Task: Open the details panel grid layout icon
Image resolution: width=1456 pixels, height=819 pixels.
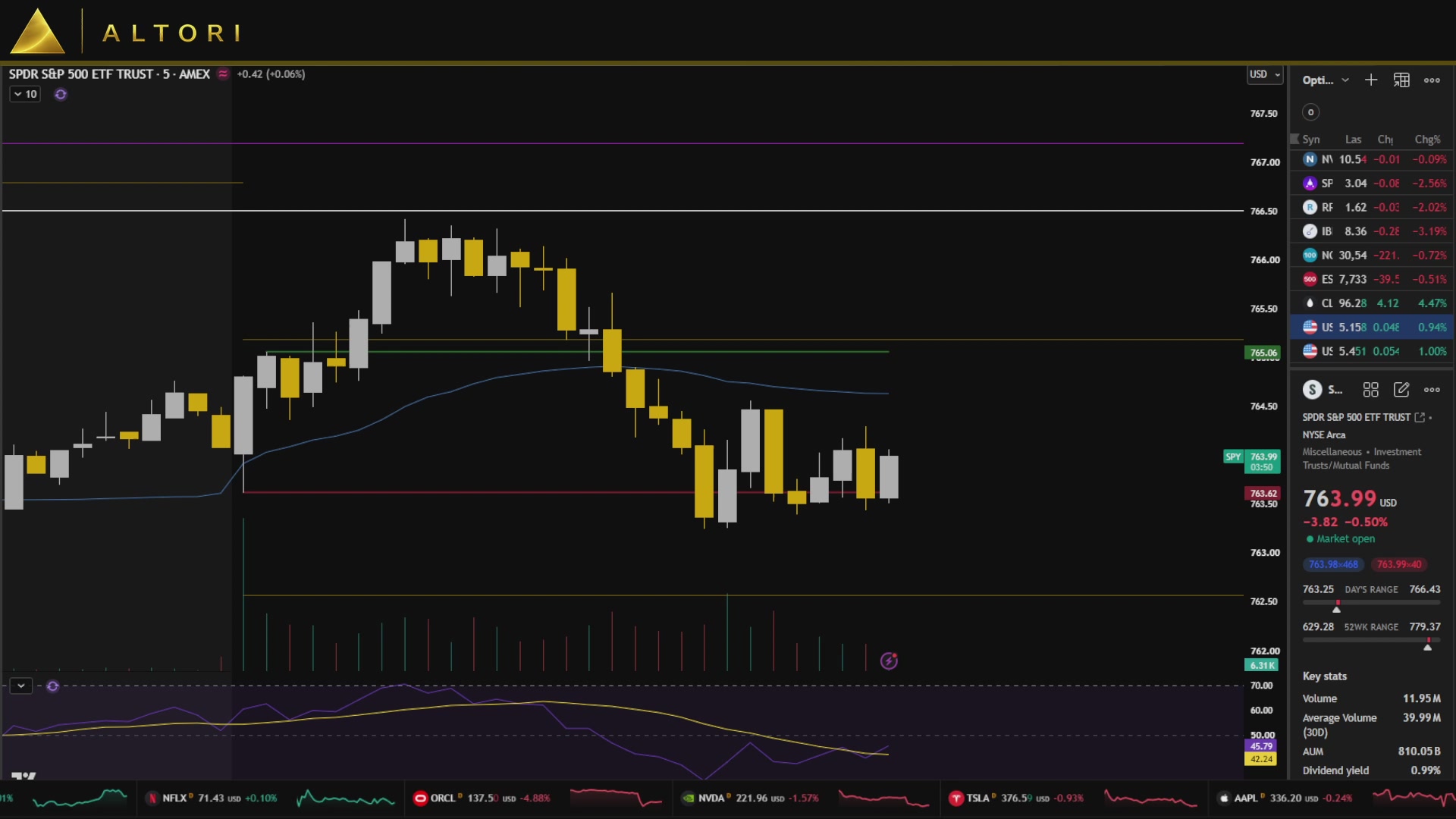Action: point(1370,390)
